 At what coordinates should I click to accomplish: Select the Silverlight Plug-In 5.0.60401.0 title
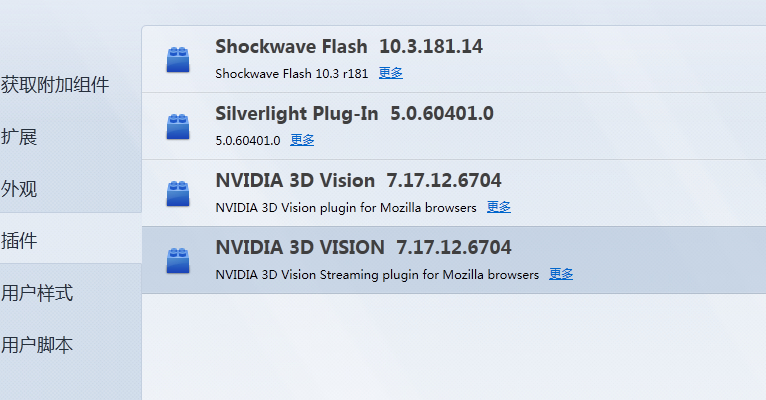click(354, 114)
